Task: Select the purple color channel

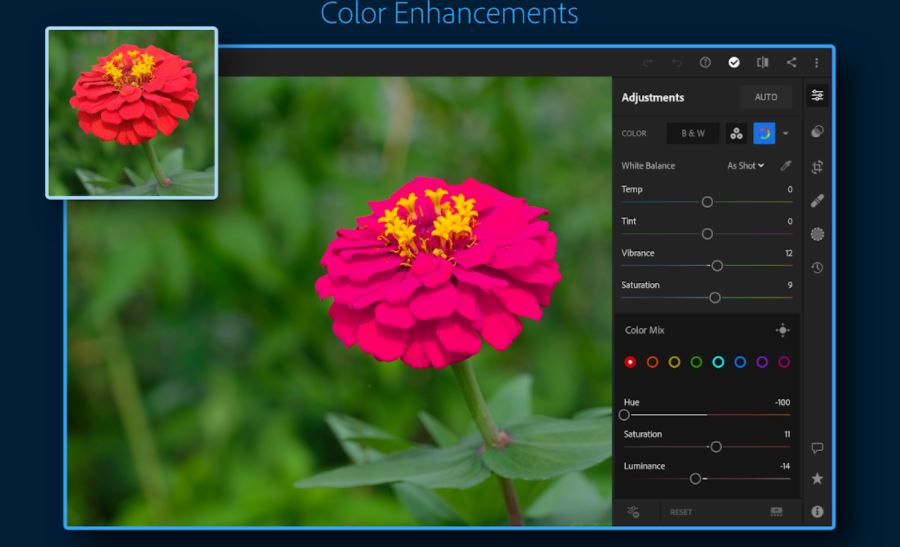Action: coord(762,362)
